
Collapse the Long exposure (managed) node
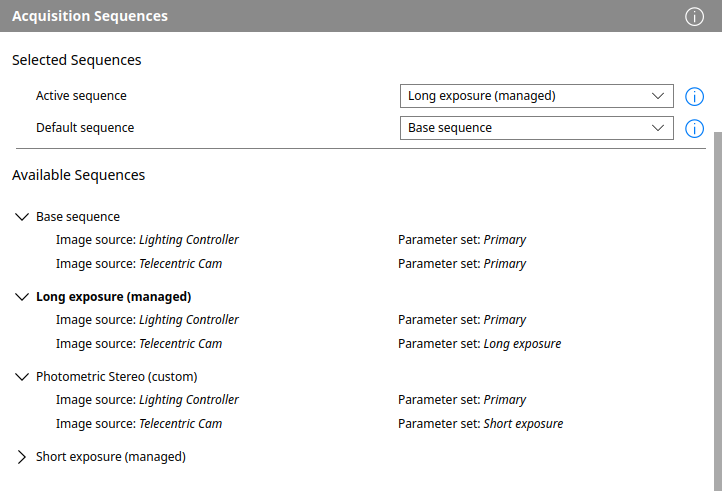pos(22,297)
